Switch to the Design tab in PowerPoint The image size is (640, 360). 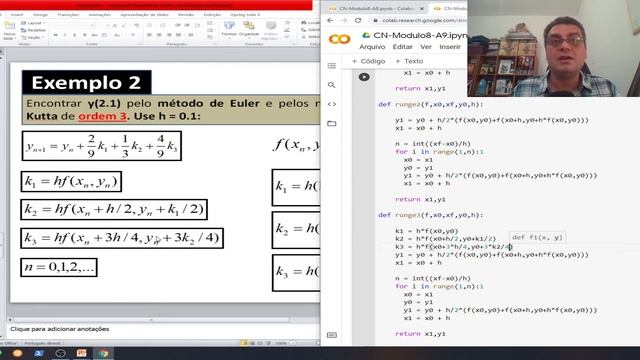pyautogui.click(x=40, y=15)
